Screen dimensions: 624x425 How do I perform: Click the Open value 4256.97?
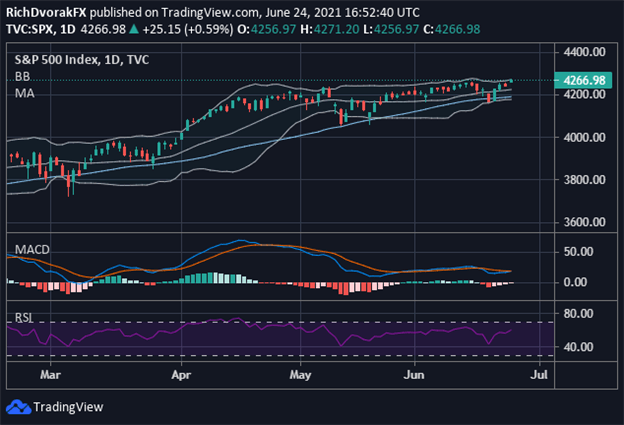tap(273, 29)
